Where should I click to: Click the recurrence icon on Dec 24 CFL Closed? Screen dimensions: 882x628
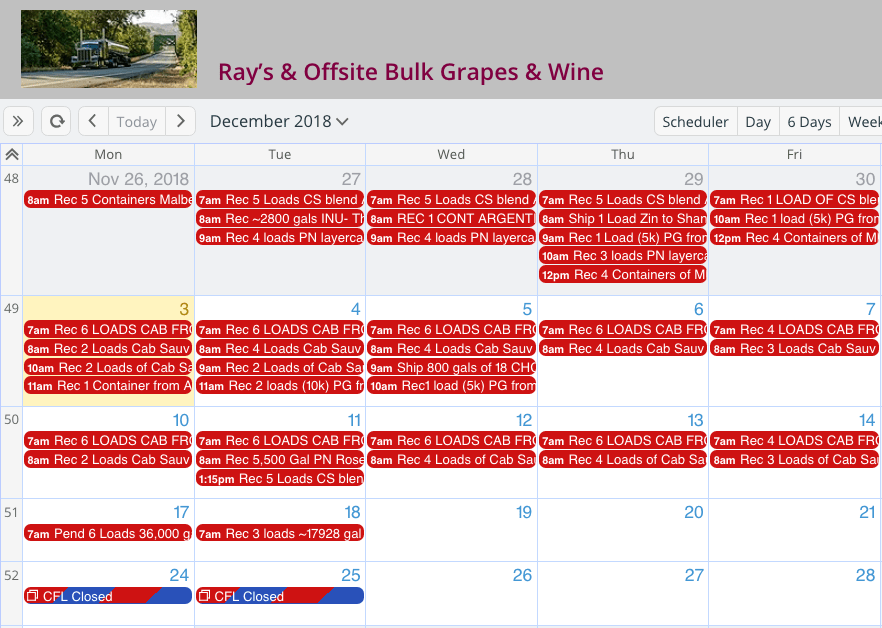point(34,595)
